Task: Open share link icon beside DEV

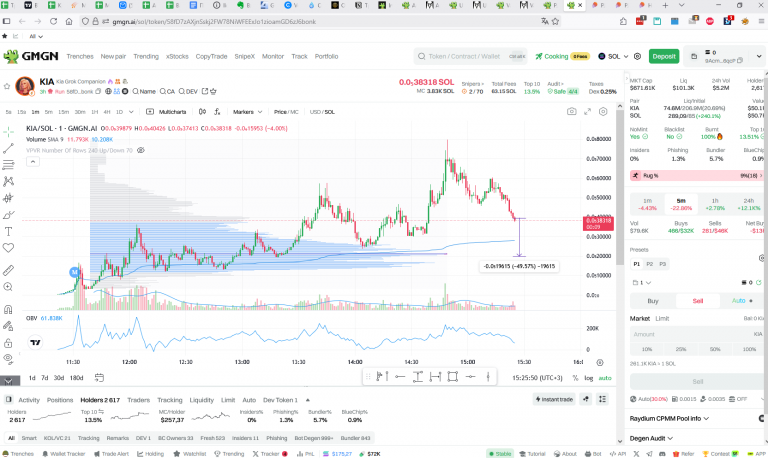Action: (205, 91)
